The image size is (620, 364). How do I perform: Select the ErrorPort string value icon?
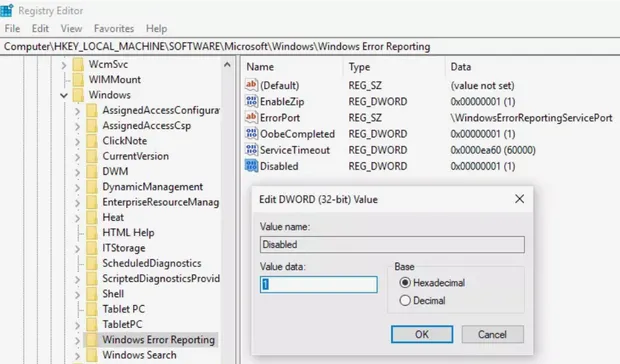251,117
